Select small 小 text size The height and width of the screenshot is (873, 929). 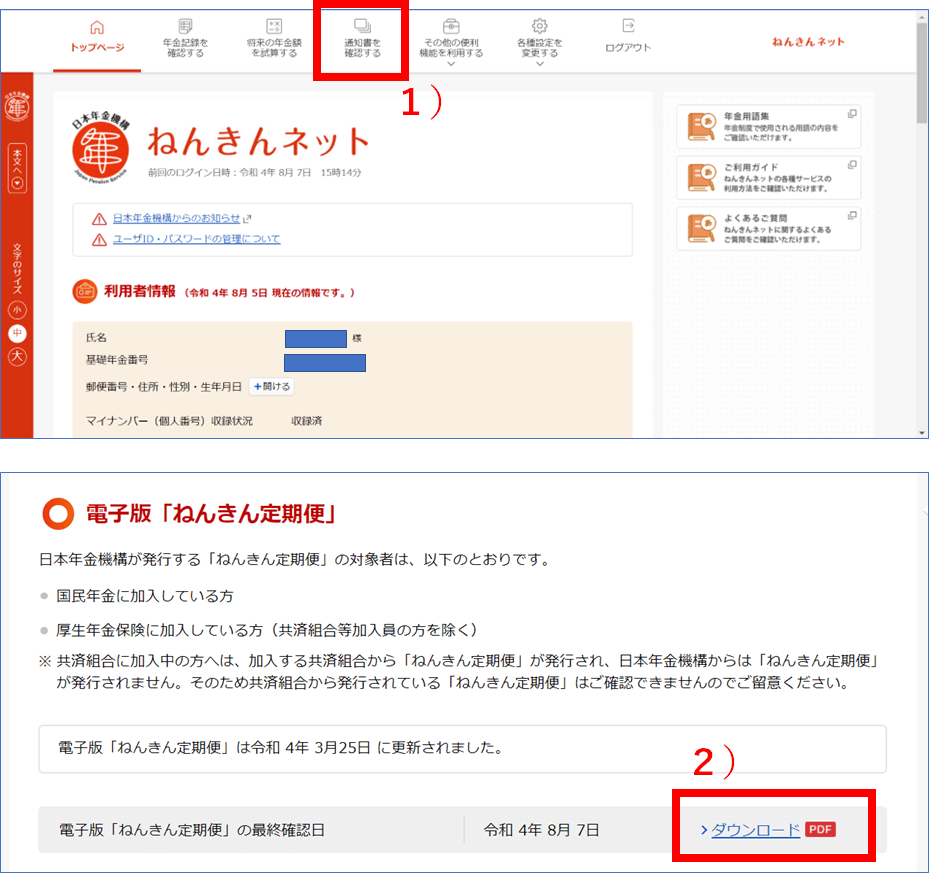click(17, 309)
